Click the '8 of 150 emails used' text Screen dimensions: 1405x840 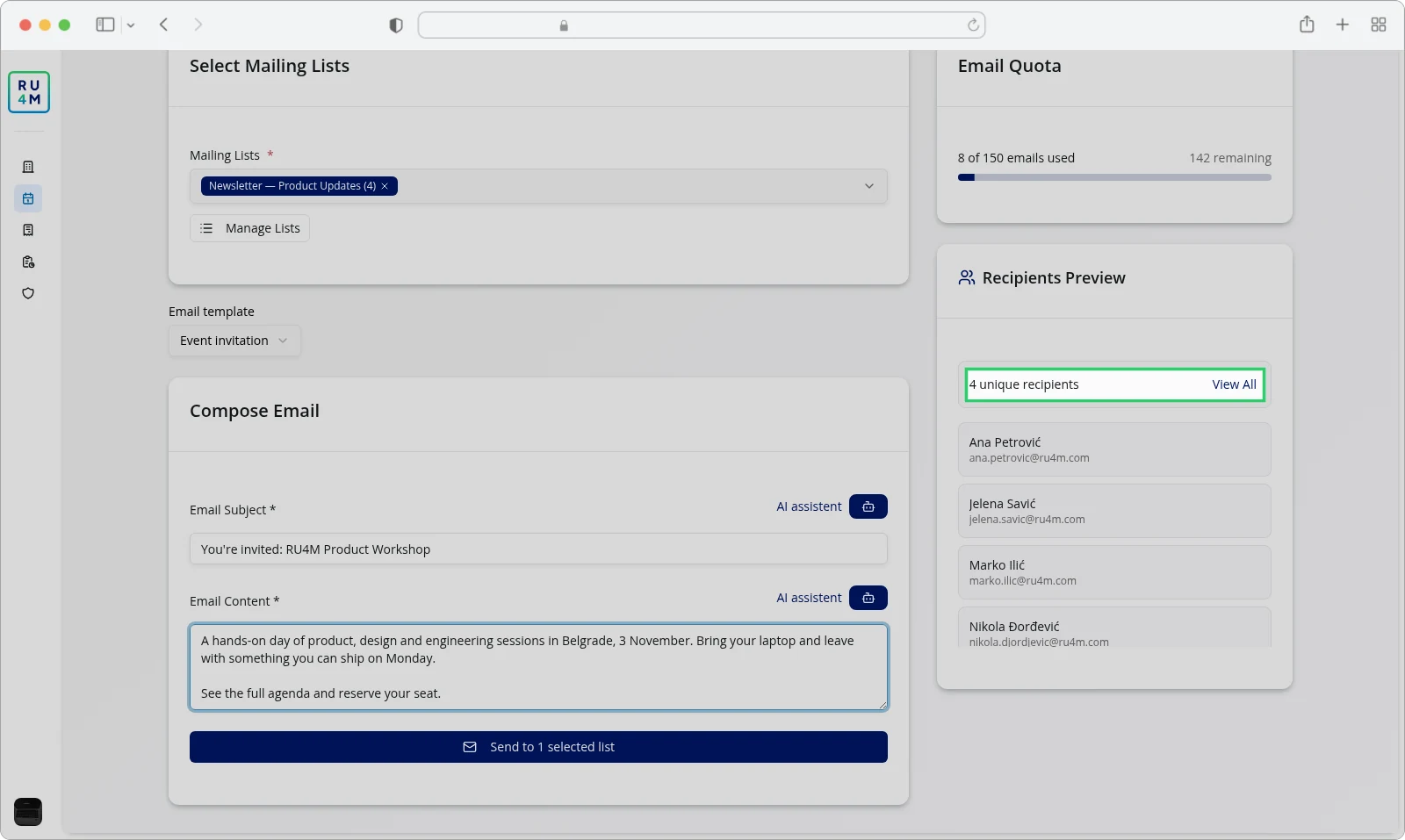click(1016, 158)
